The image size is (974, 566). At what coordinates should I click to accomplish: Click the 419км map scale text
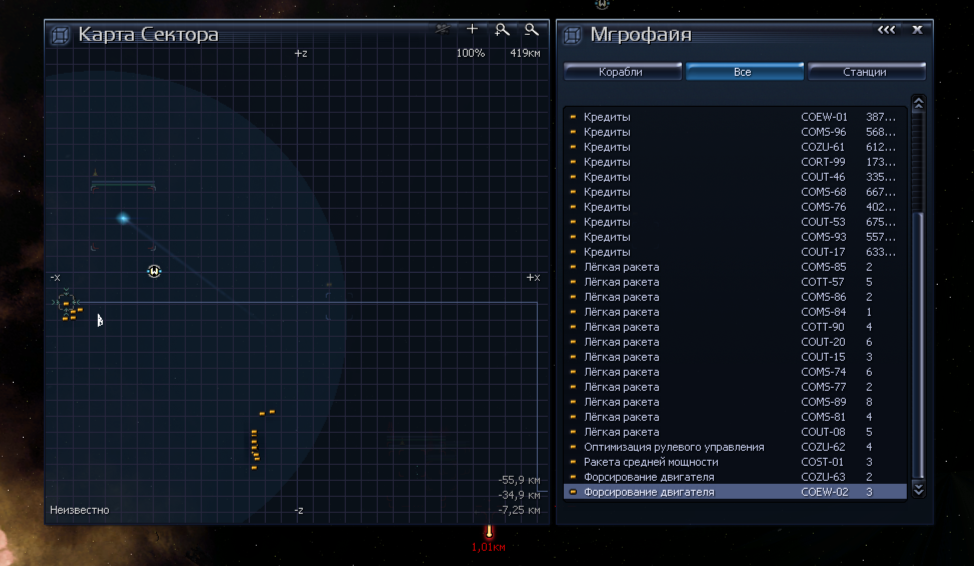click(x=525, y=53)
